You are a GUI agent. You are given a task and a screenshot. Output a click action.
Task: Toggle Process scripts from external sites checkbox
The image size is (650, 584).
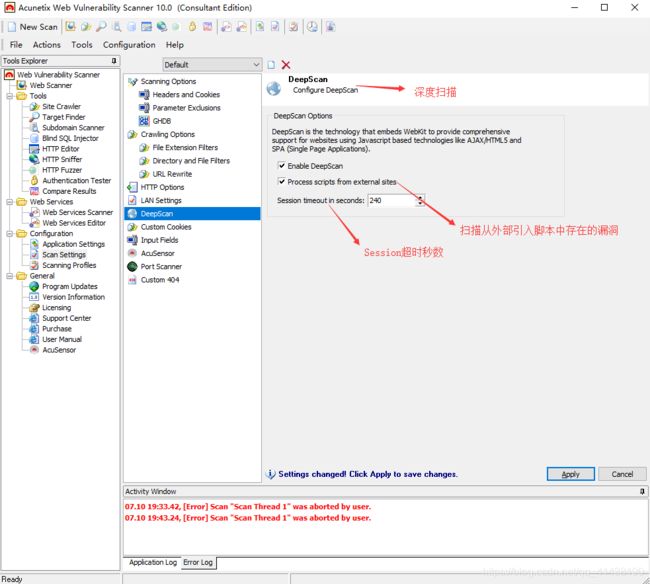(282, 182)
